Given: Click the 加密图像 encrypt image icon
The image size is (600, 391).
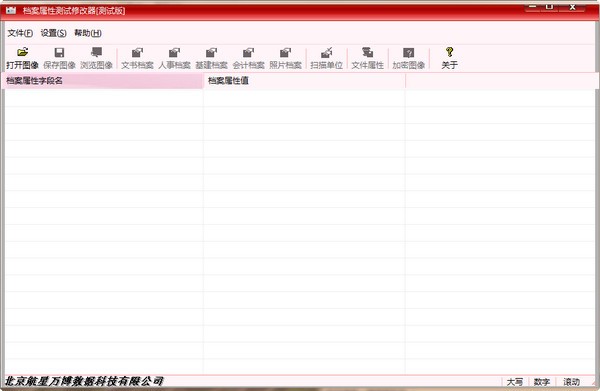Looking at the screenshot, I should point(409,52).
